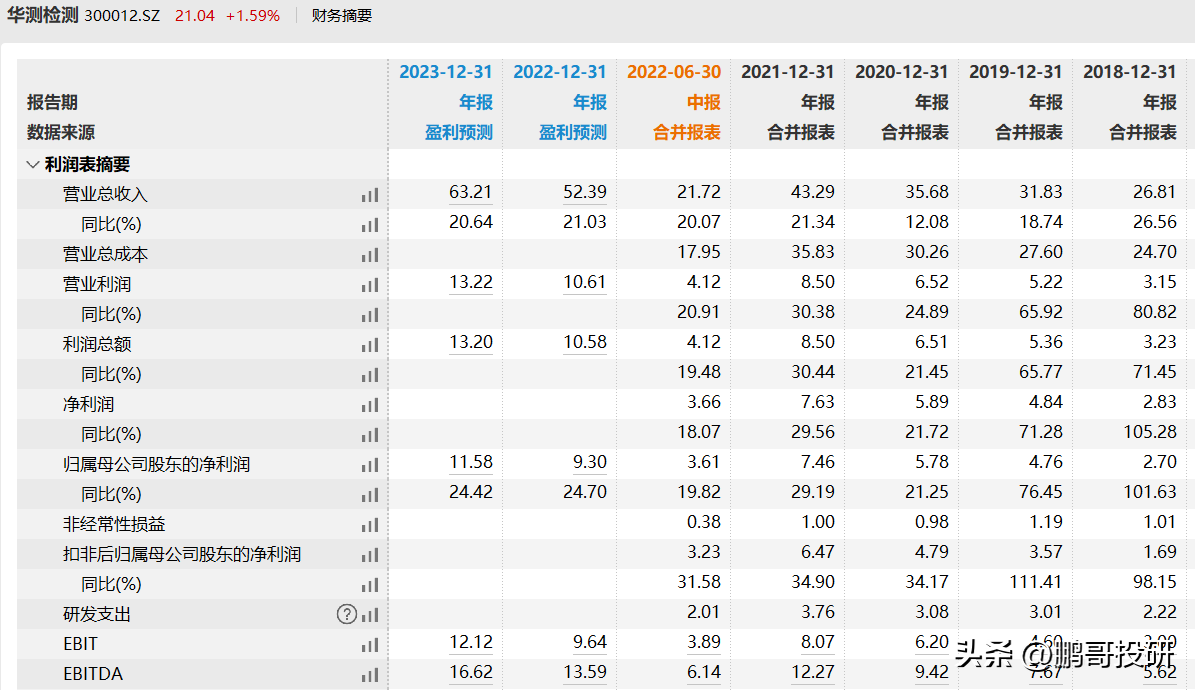Screen dimensions: 1195x690
Task: Click forecast operating profit value 13.22
Action: (470, 282)
